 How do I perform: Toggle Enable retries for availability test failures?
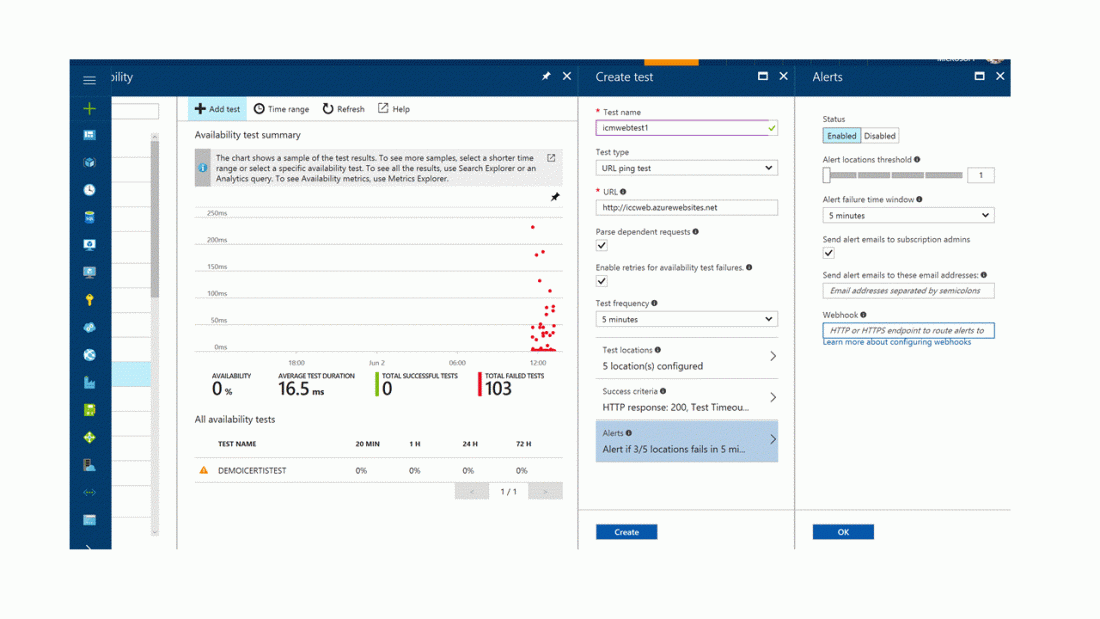coord(602,281)
